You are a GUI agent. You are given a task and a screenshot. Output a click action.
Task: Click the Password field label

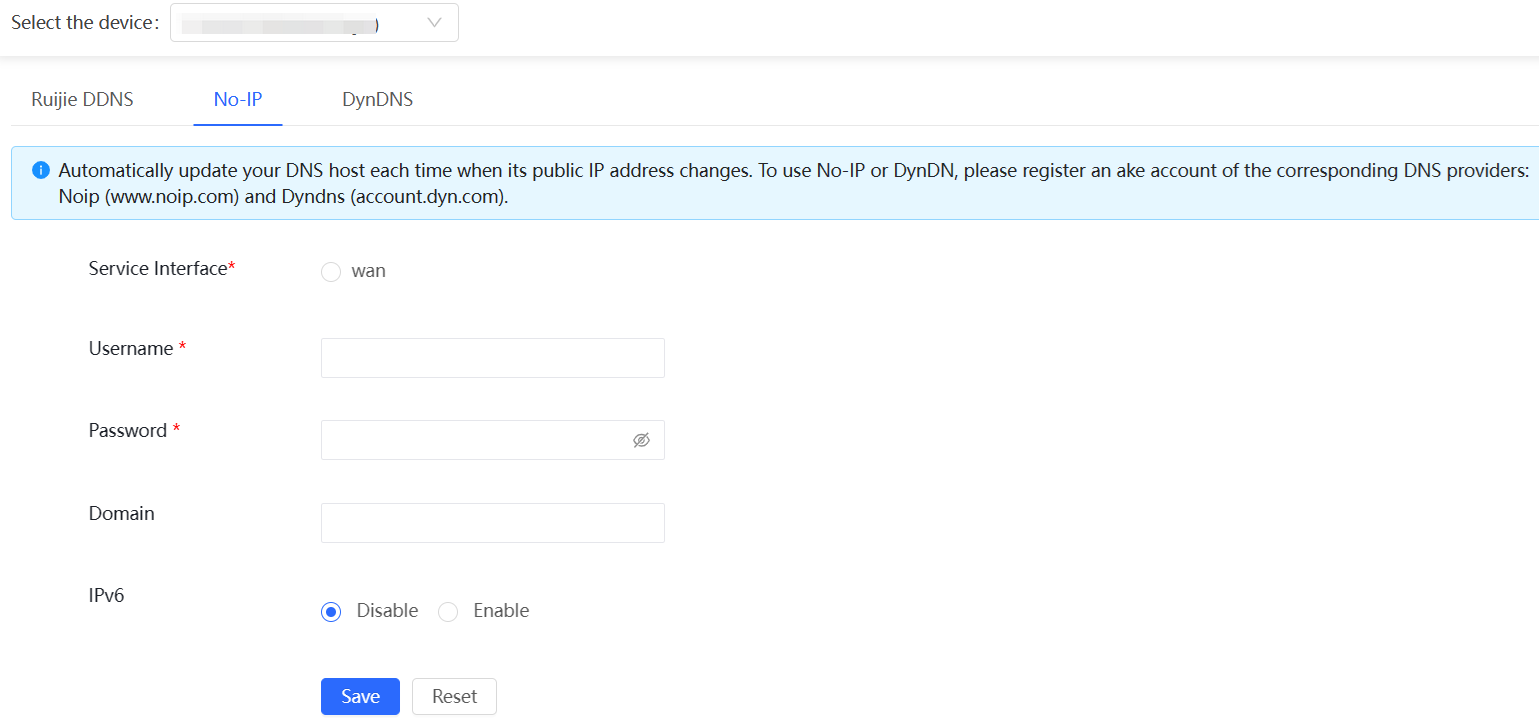point(128,431)
